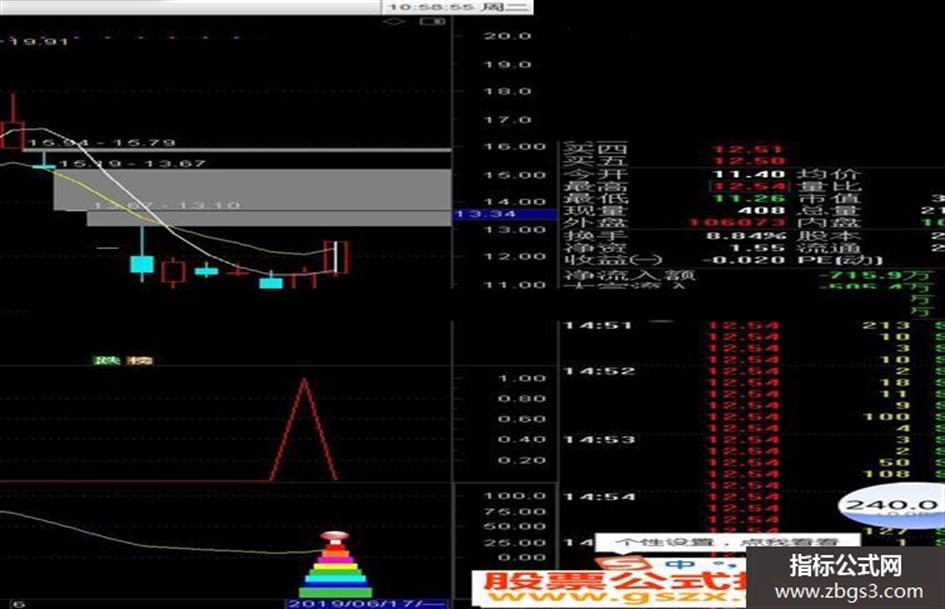Click the boxed 最高 value 12.54

749,186
